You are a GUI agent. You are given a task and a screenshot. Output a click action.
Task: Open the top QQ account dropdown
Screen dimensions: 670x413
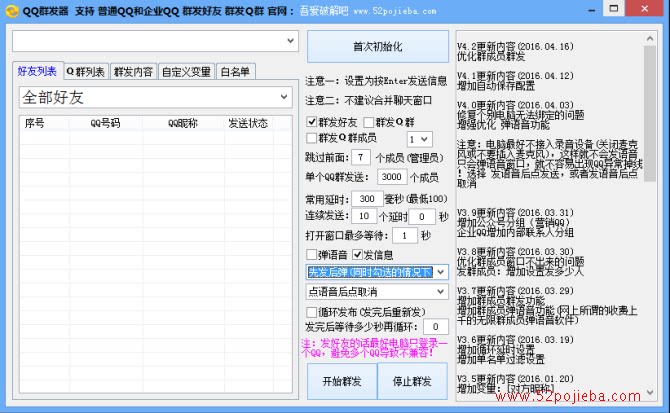pyautogui.click(x=155, y=41)
